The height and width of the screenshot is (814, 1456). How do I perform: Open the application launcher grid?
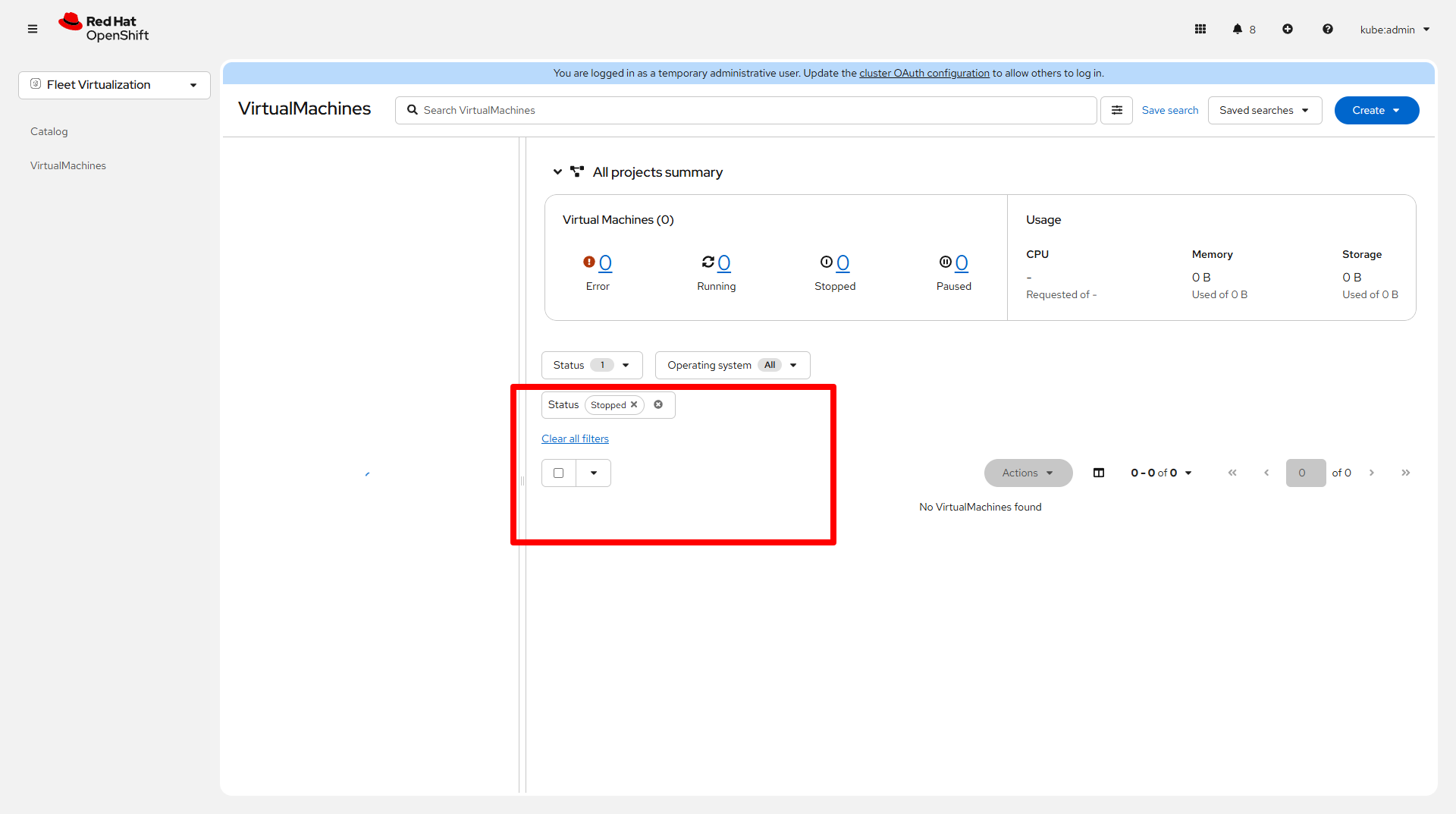pyautogui.click(x=1200, y=29)
